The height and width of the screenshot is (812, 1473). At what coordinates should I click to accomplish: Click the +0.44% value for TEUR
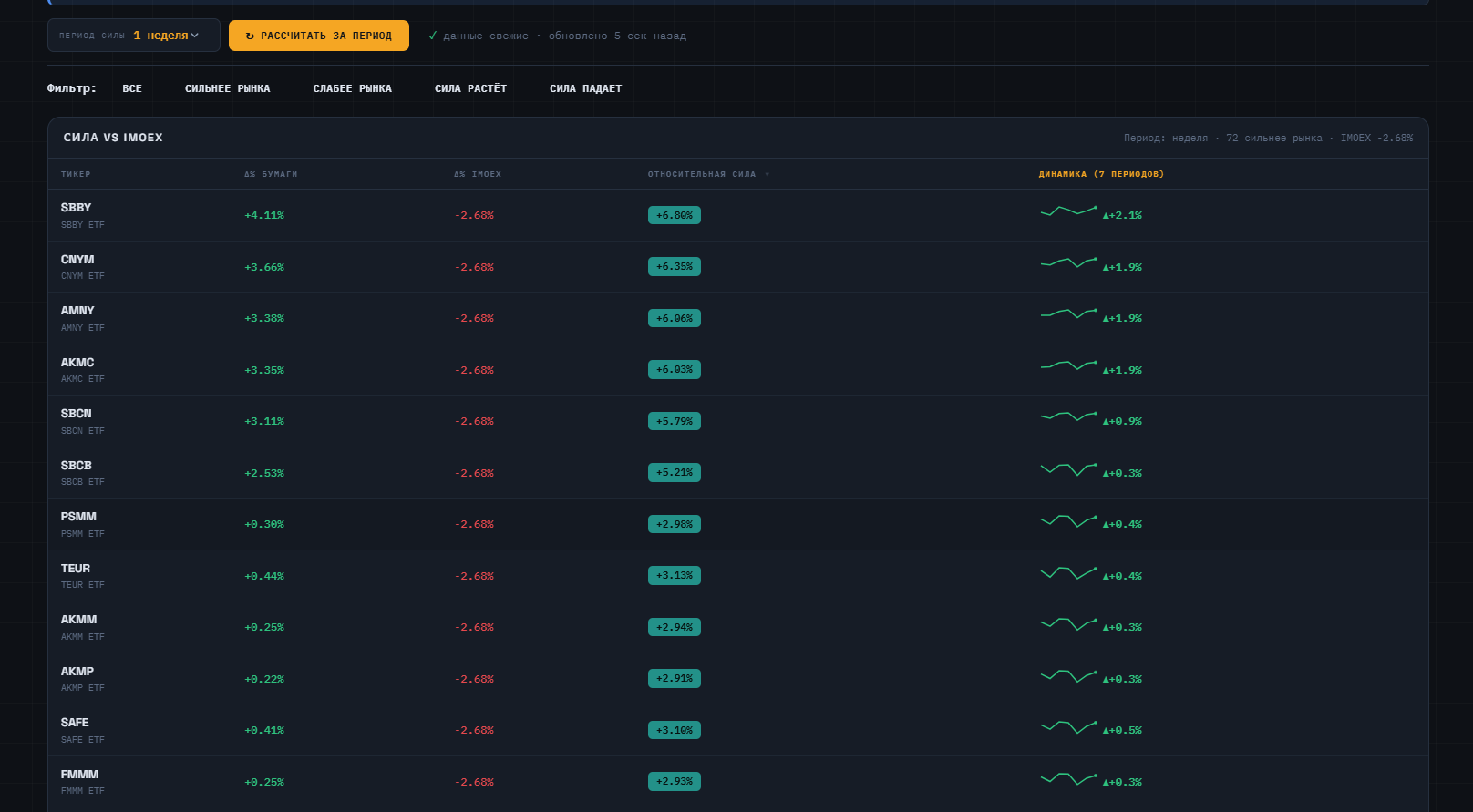coord(264,577)
